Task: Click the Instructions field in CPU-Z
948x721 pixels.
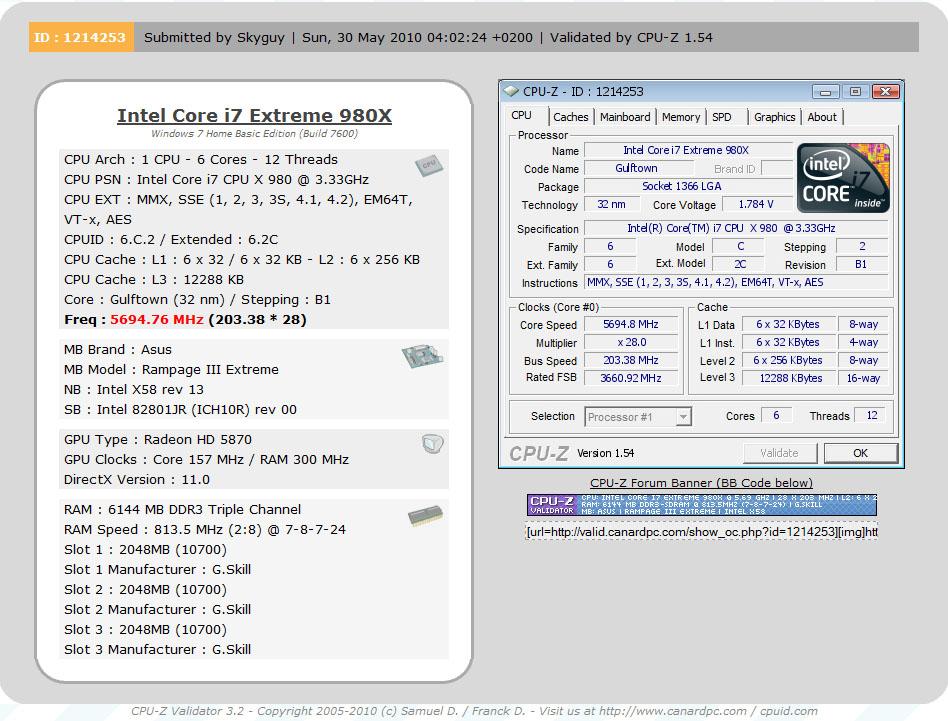Action: coord(736,282)
